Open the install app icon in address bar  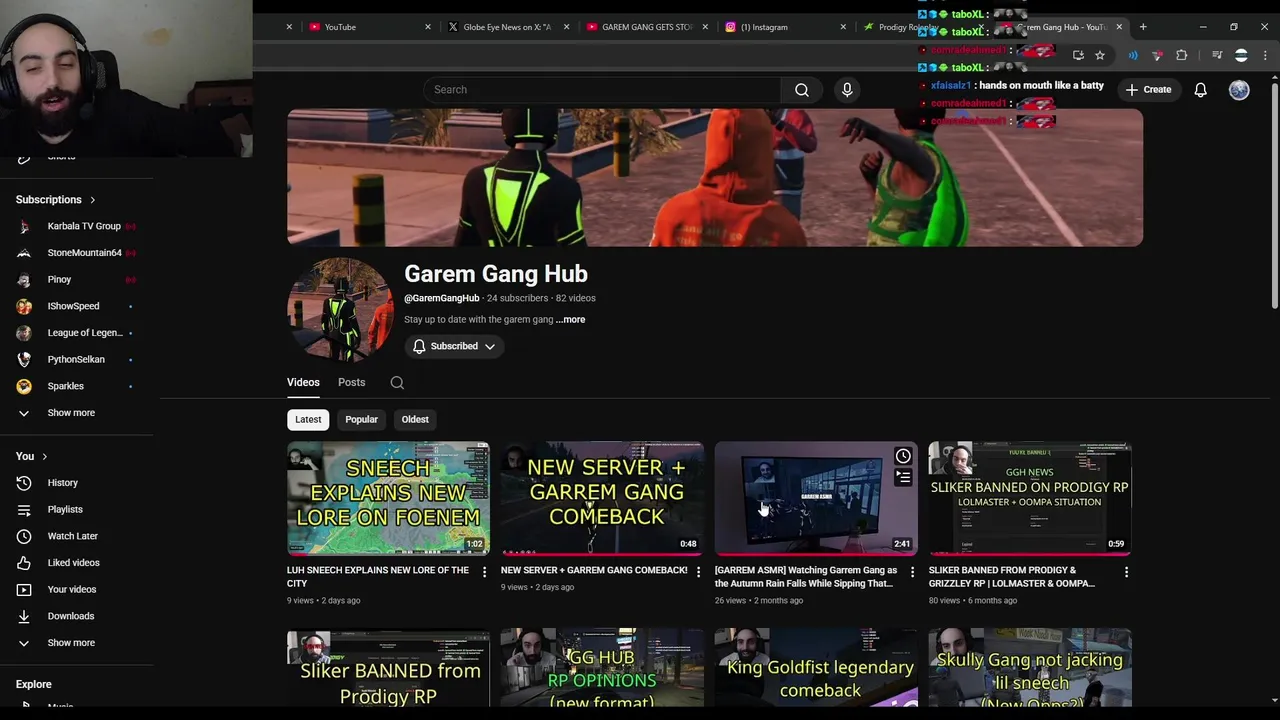1078,56
